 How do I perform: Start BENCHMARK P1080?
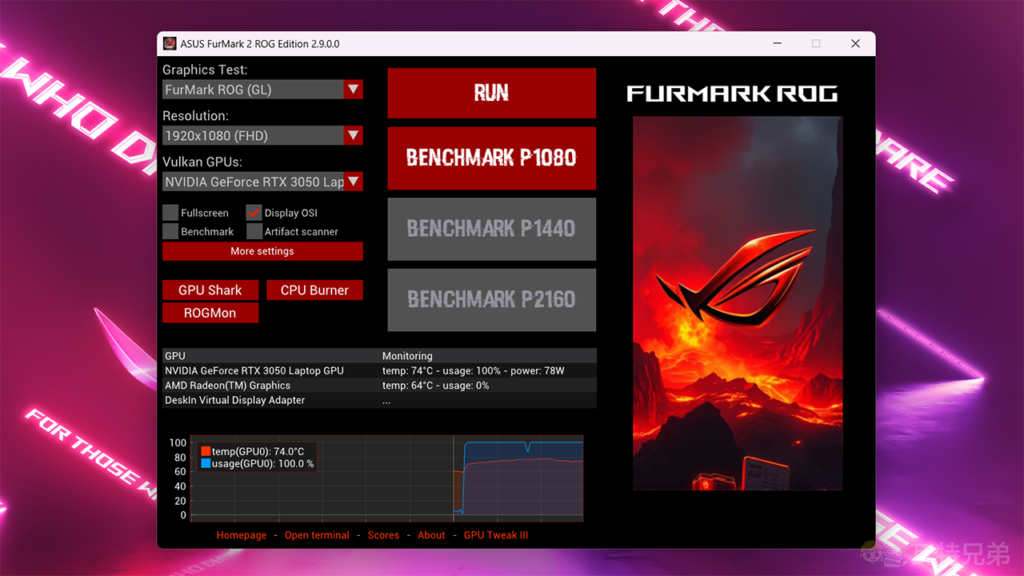pos(492,158)
